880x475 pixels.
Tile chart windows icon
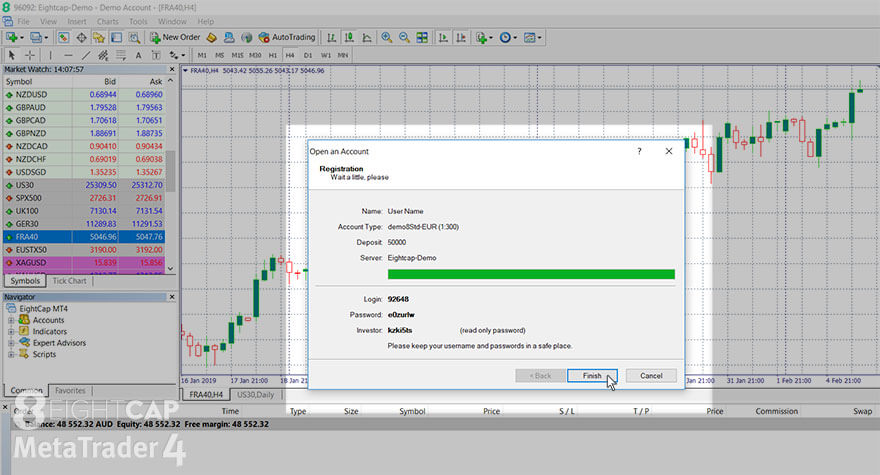[x=422, y=38]
